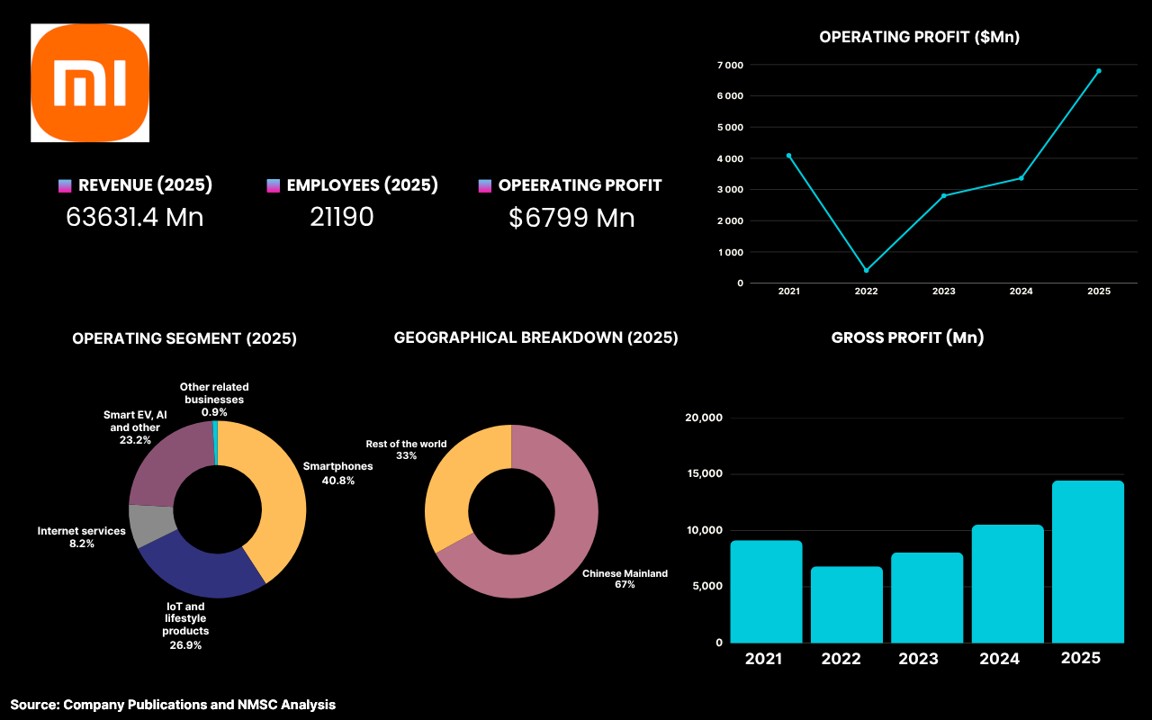Image resolution: width=1152 pixels, height=720 pixels.
Task: Click the 2022 gross profit bar
Action: point(847,605)
